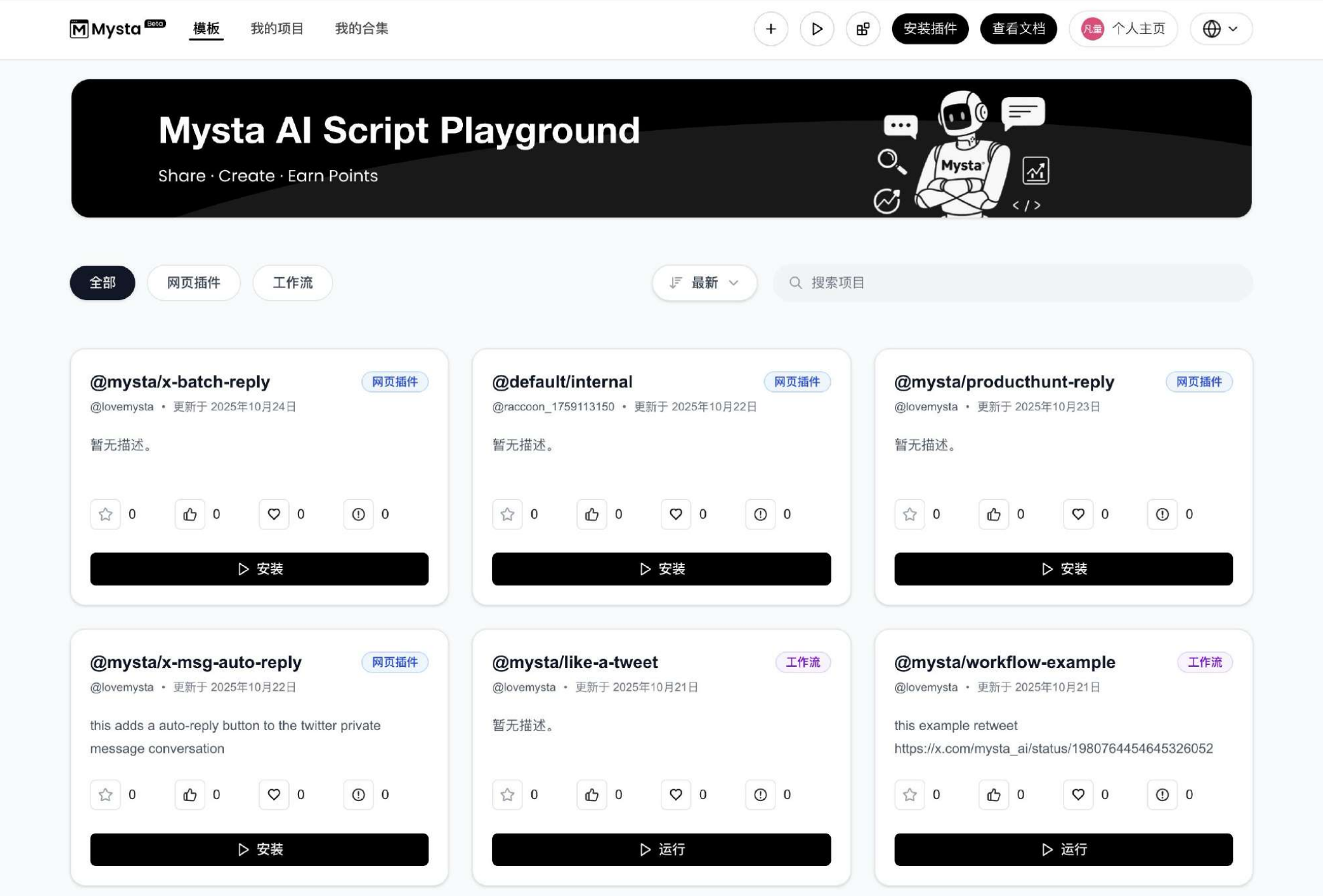Viewport: 1323px width, 896px height.
Task: Click the plus icon in top bar
Action: 771,29
